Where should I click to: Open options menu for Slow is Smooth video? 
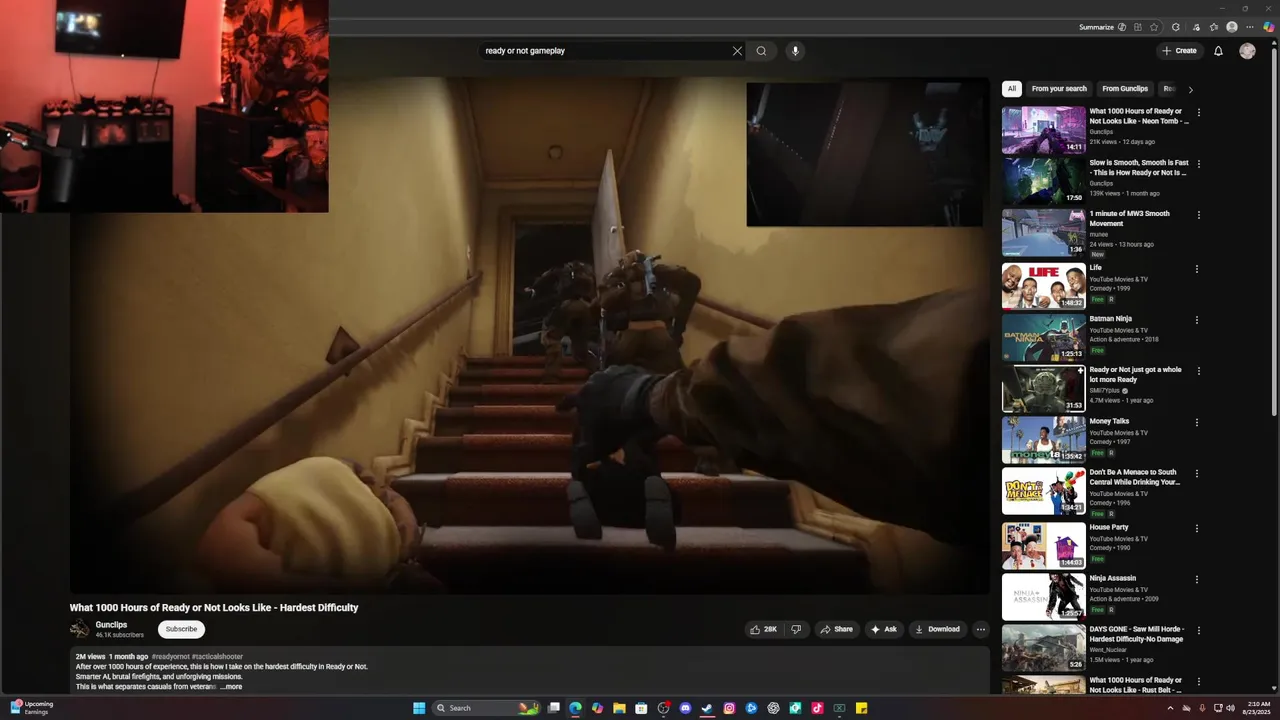pyautogui.click(x=1199, y=164)
